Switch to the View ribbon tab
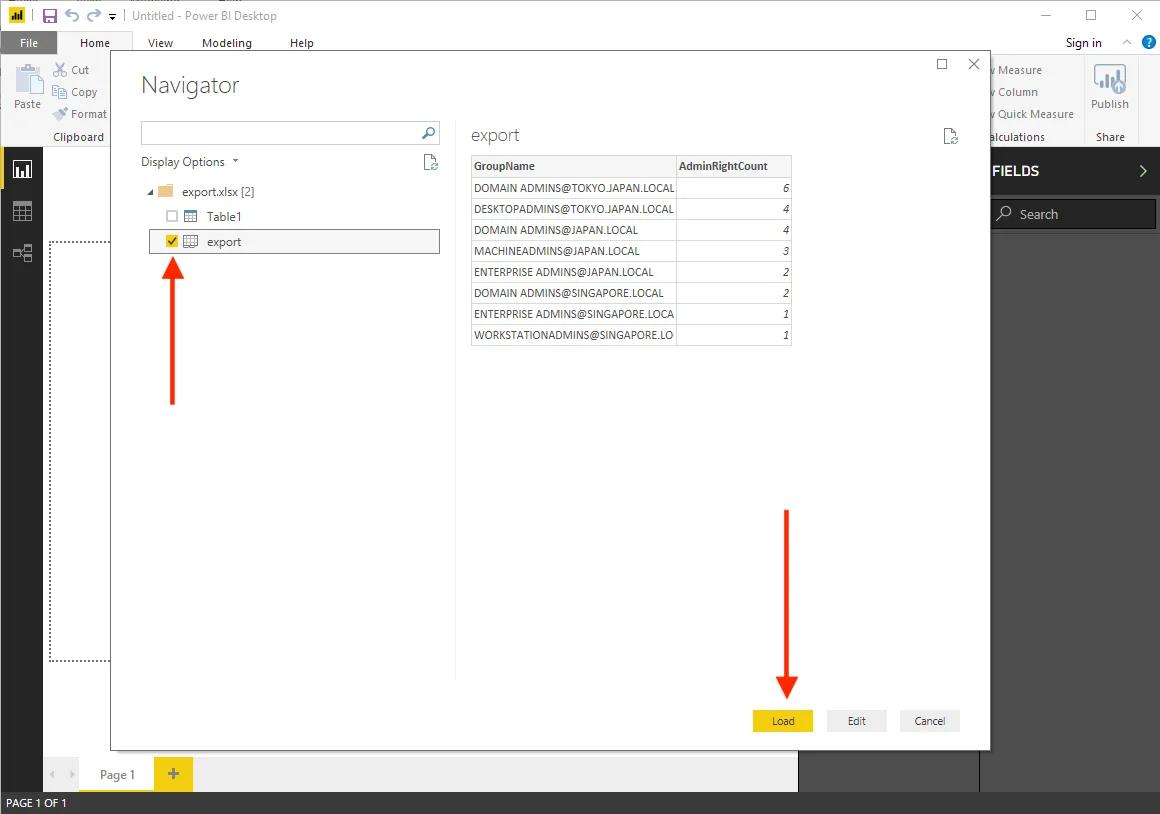The height and width of the screenshot is (814, 1160). tap(160, 43)
